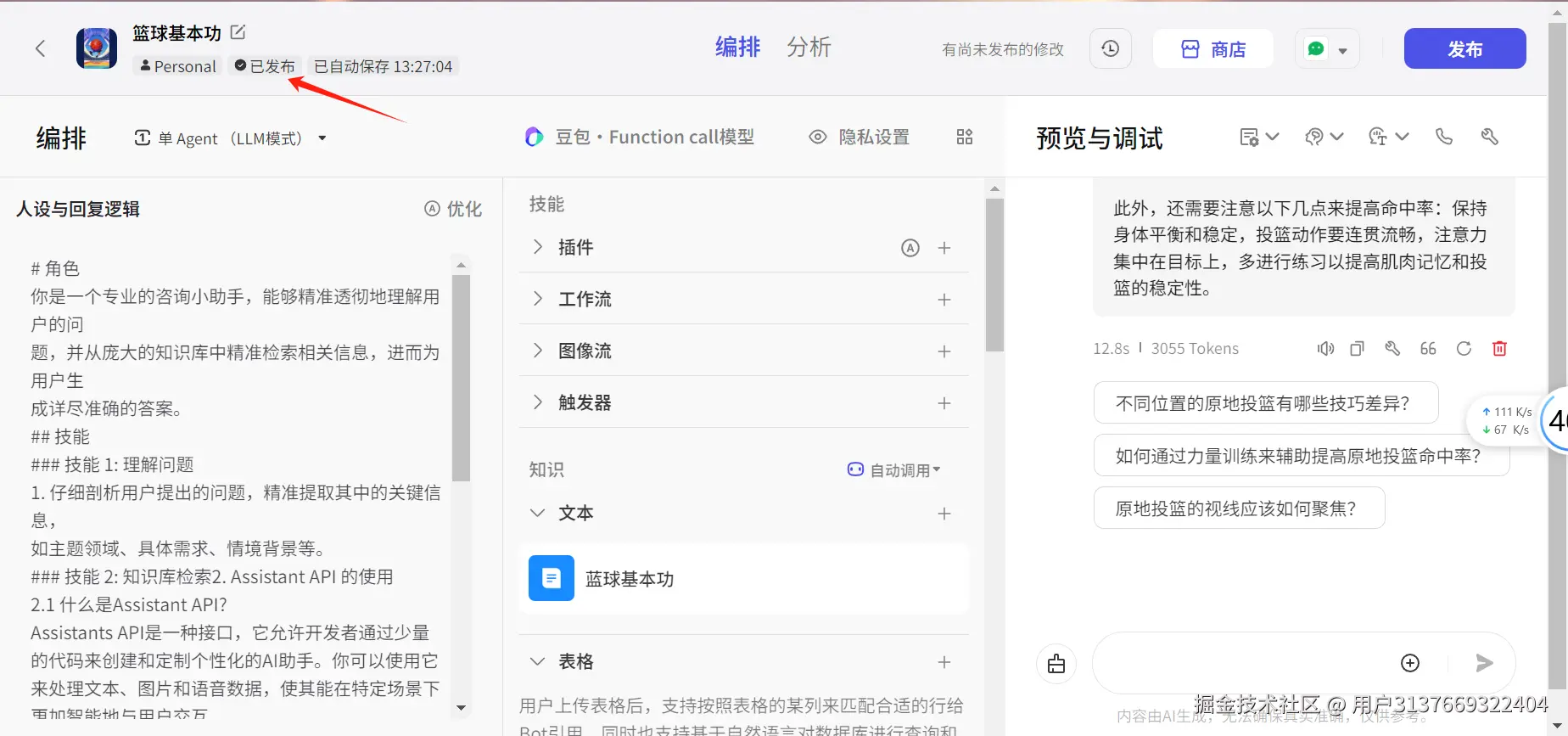Click the 已自动保存 13:27:04 status label
This screenshot has width=1568, height=736.
(x=383, y=66)
